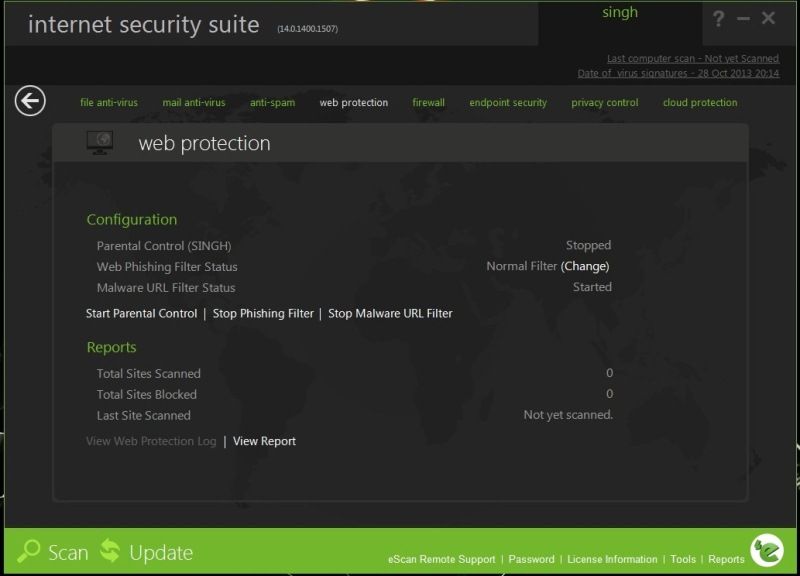Click View Web Protection Log
The image size is (800, 576).
pyautogui.click(x=151, y=441)
